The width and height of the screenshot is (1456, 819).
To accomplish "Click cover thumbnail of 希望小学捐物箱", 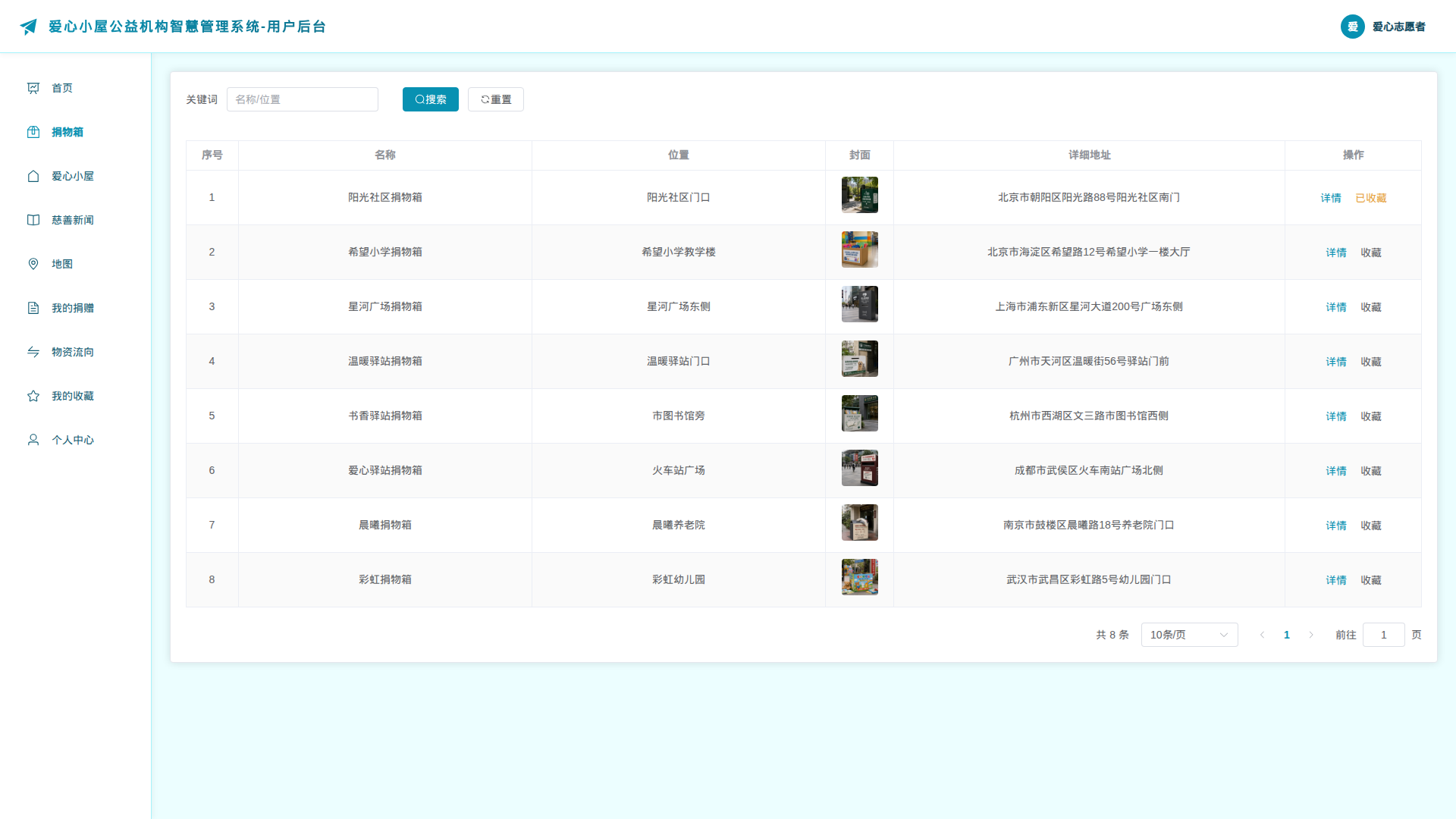I will (x=860, y=249).
